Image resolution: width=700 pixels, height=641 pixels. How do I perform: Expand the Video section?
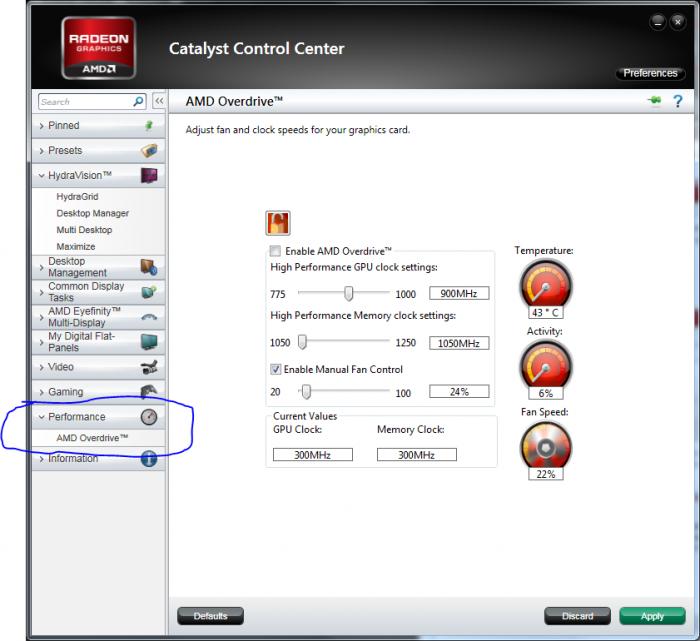98,367
